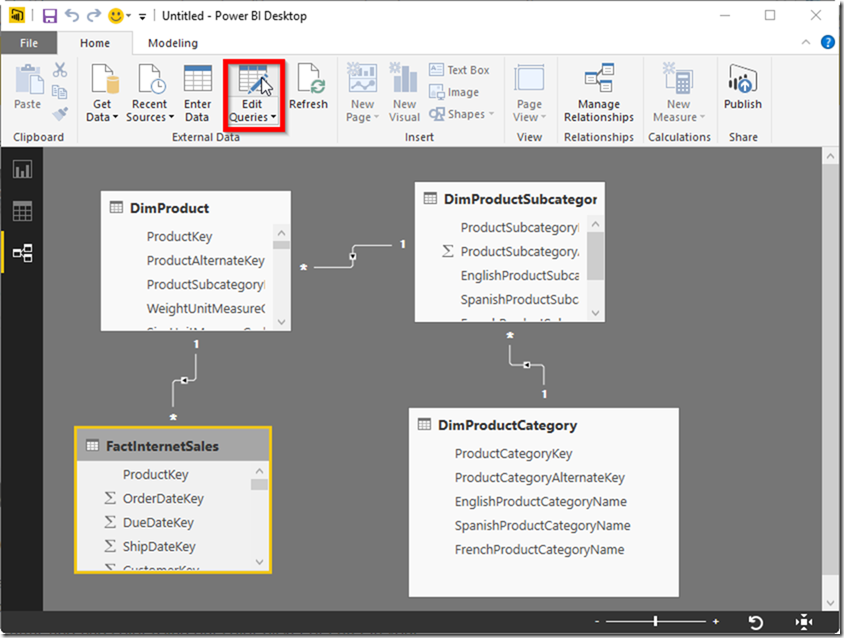Viewport: 844px width, 638px height.
Task: Select the Format Painter brush icon
Action: pyautogui.click(x=60, y=114)
